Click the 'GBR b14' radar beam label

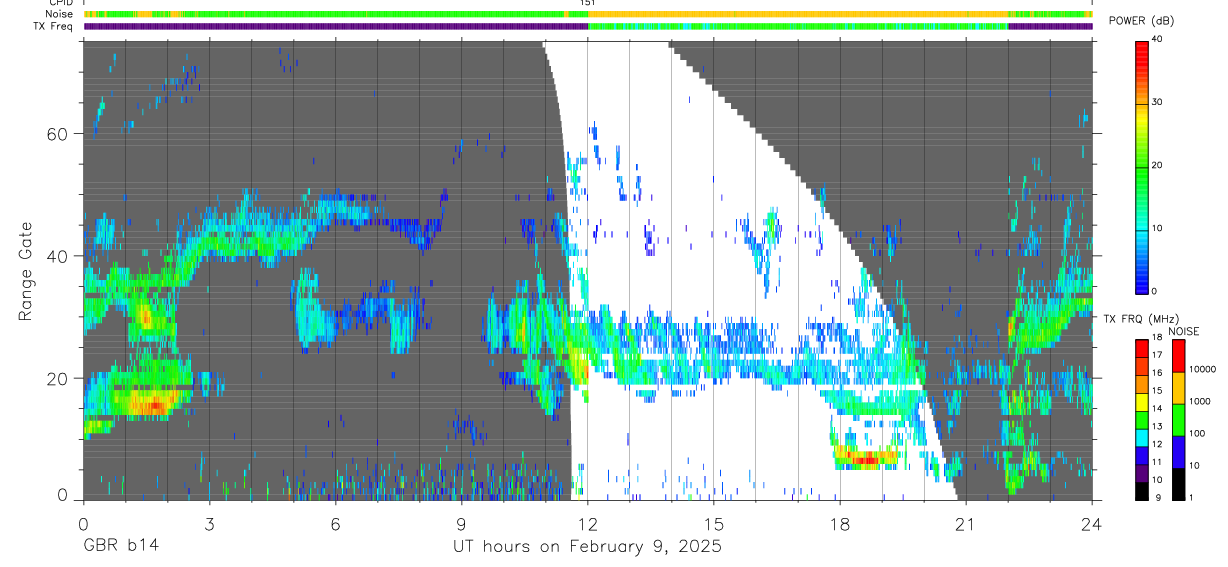point(120,547)
